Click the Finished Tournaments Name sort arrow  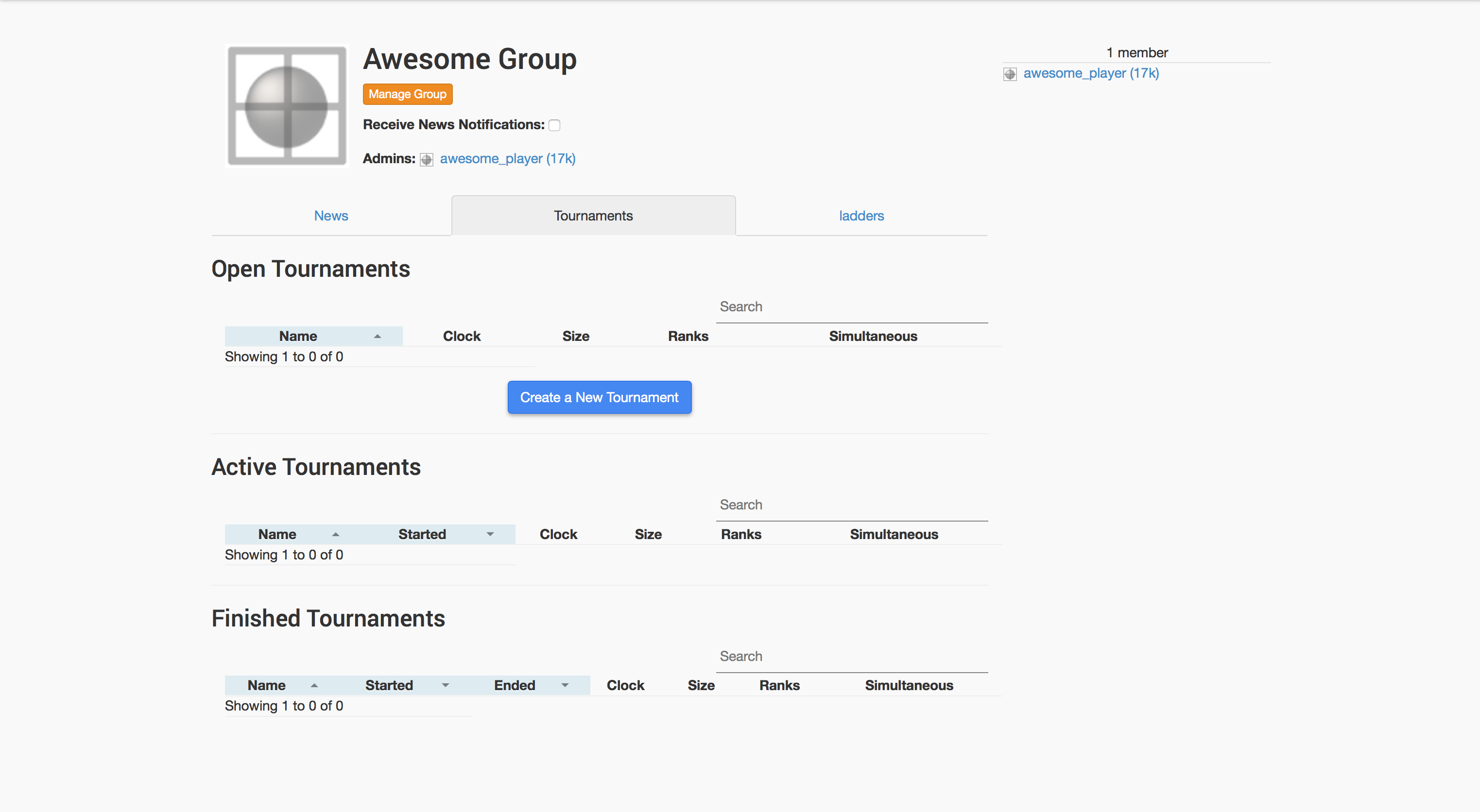point(314,686)
